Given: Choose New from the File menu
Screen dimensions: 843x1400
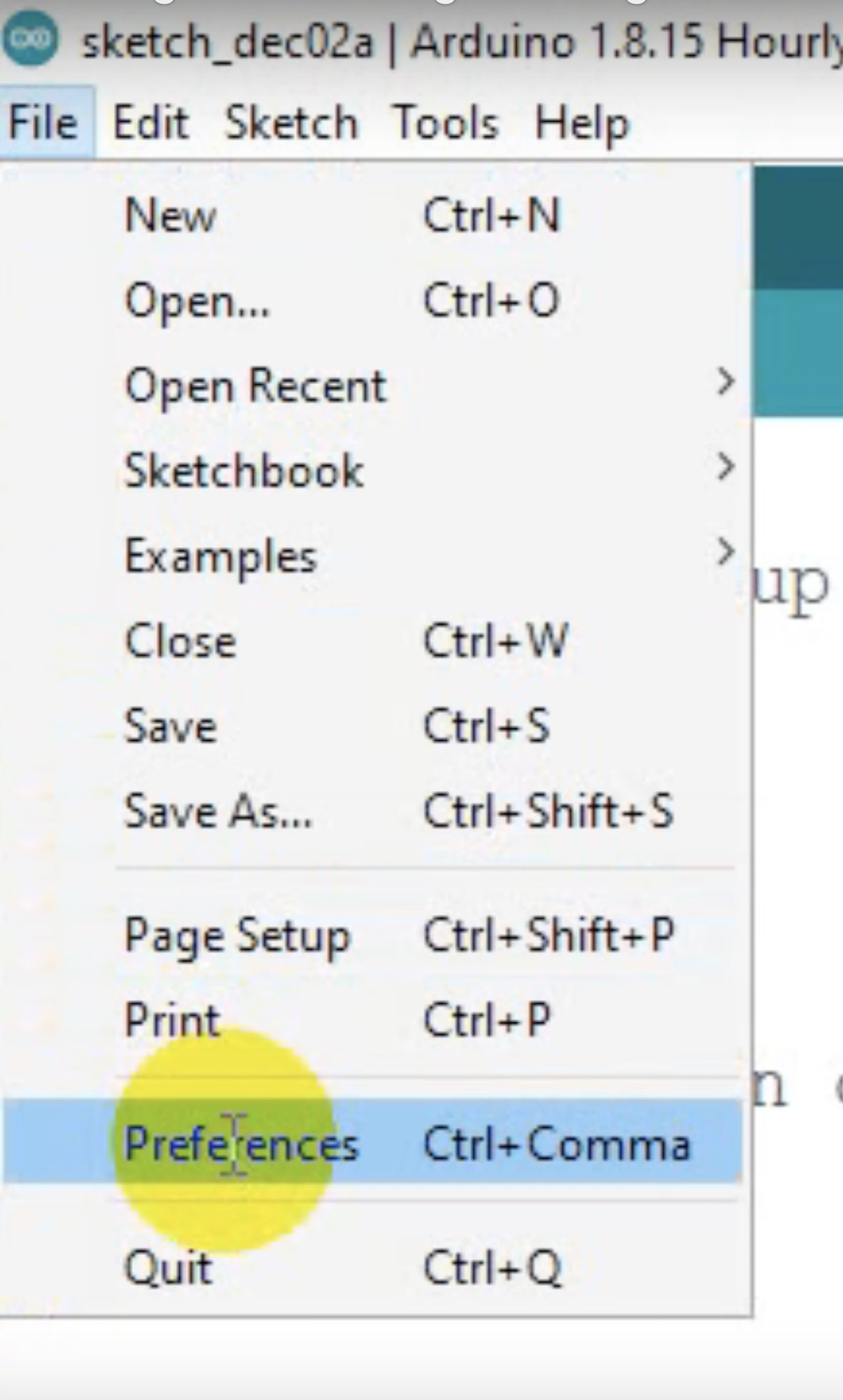Looking at the screenshot, I should tap(170, 216).
